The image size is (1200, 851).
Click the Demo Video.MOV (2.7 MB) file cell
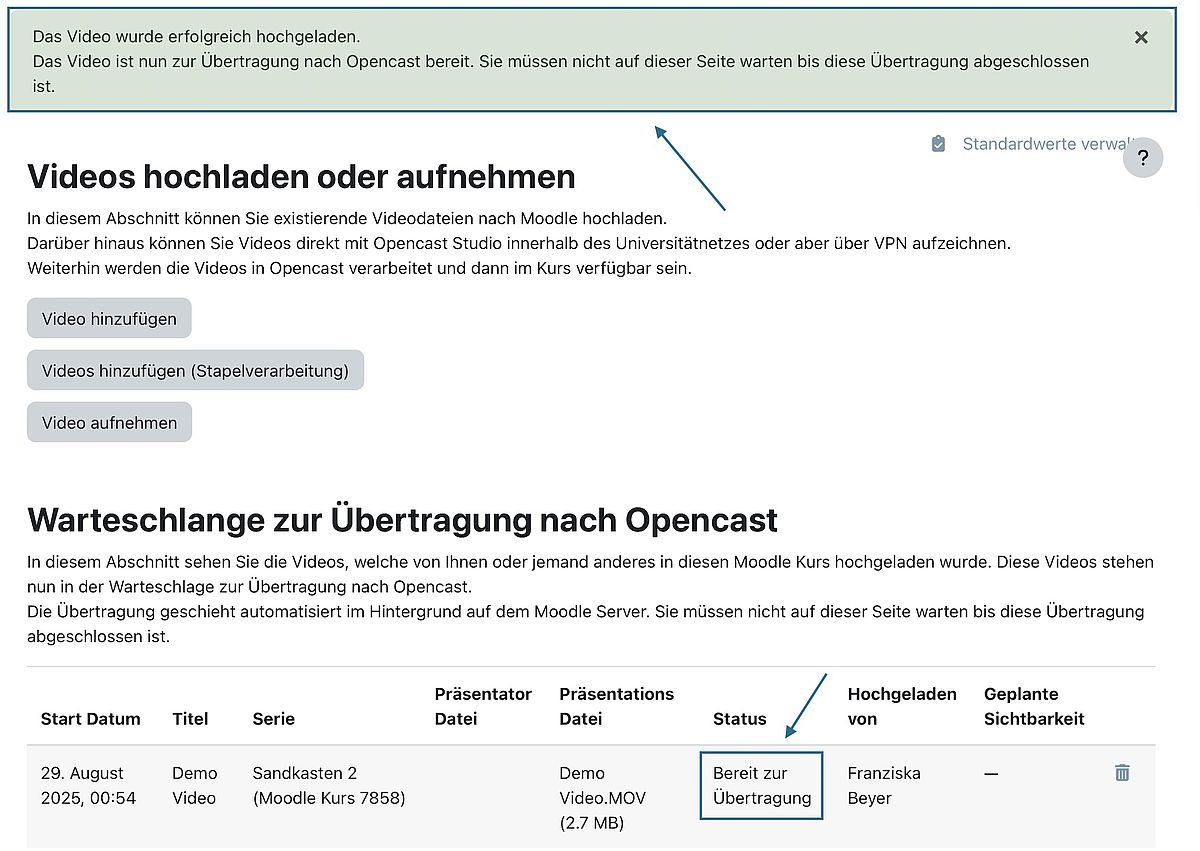603,798
